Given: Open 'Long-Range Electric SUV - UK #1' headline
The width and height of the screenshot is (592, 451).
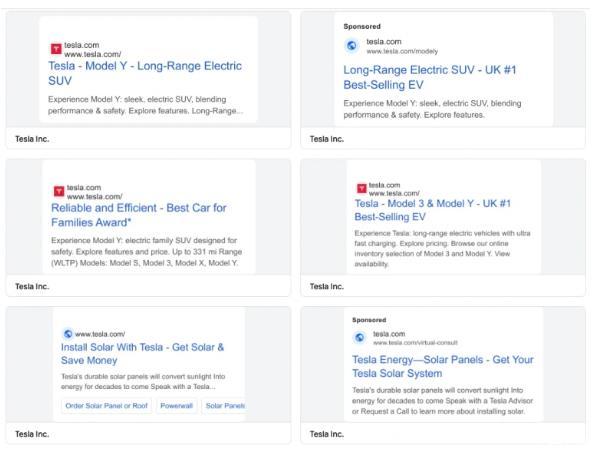Looking at the screenshot, I should pyautogui.click(x=430, y=77).
